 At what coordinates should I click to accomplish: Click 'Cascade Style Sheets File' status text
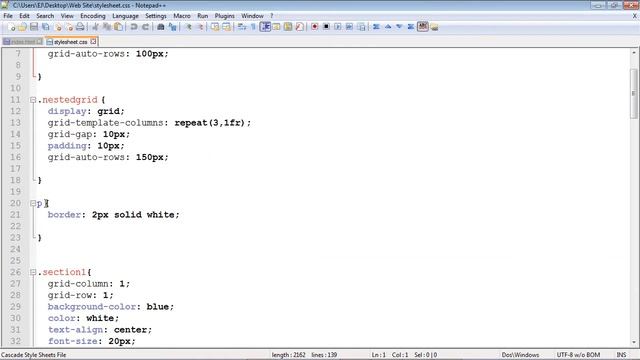click(33, 355)
